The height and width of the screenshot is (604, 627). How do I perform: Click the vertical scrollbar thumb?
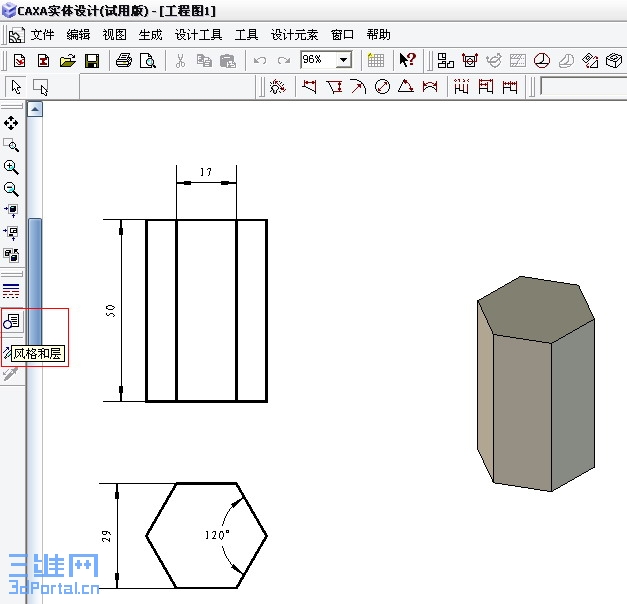coord(35,284)
